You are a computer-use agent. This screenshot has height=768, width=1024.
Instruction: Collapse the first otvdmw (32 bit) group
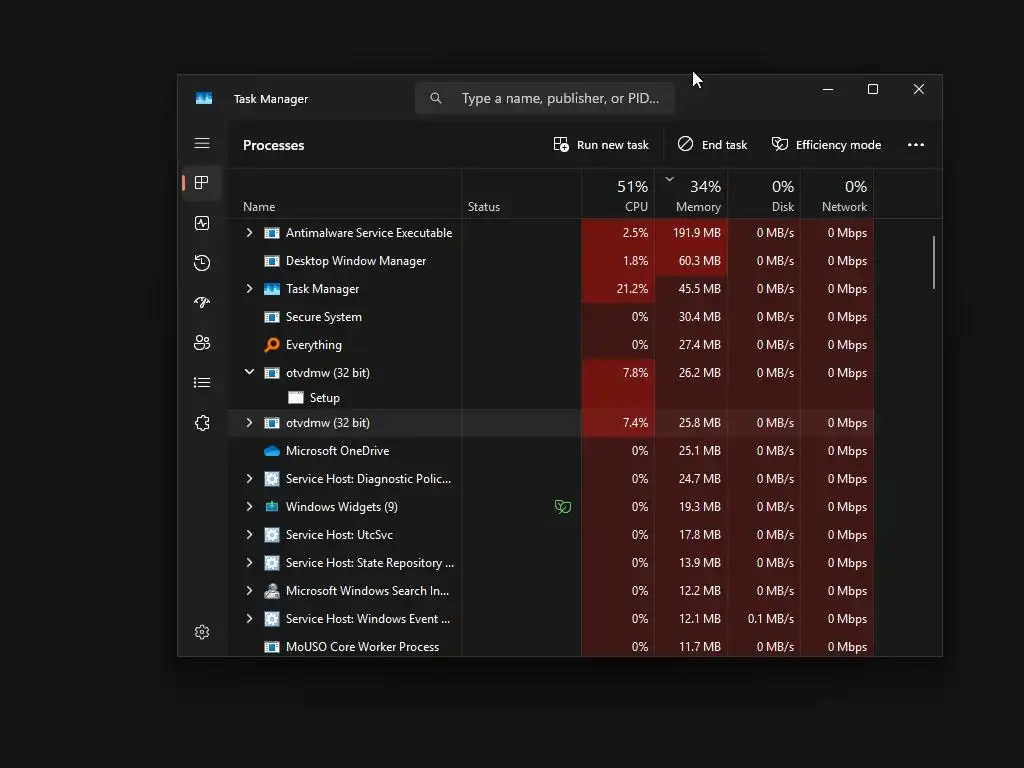249,372
